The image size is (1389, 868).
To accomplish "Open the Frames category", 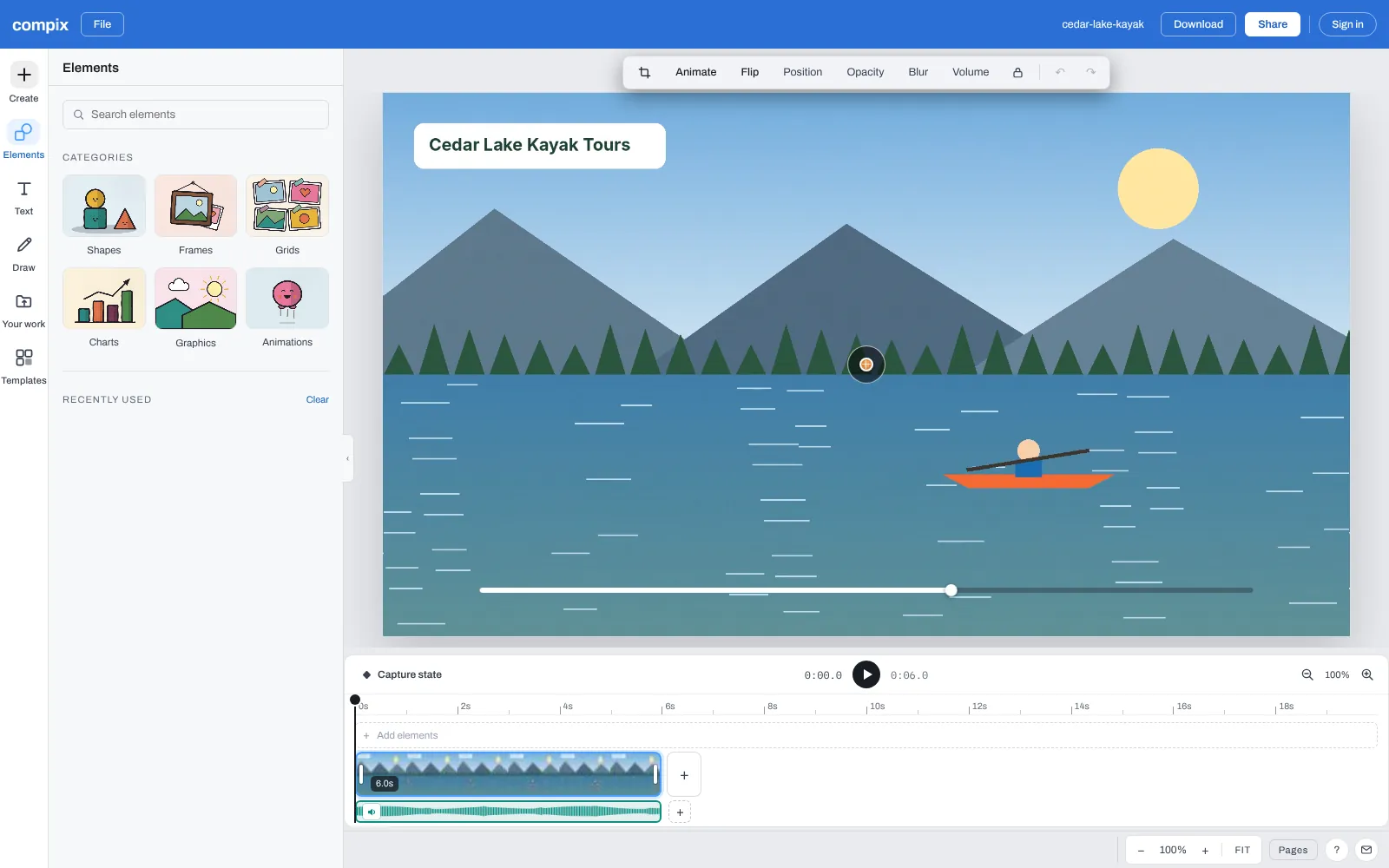I will (x=195, y=215).
